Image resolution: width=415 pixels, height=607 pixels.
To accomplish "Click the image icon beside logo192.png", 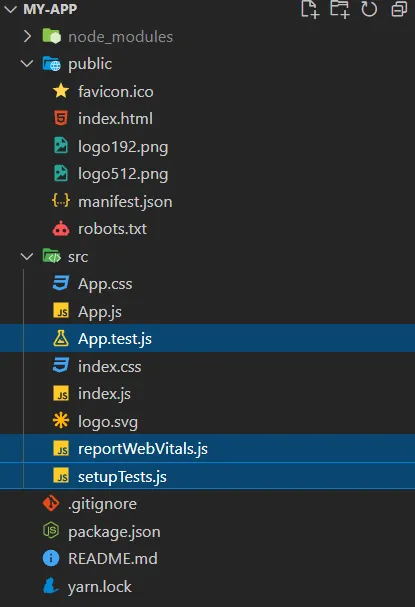I will coord(61,146).
